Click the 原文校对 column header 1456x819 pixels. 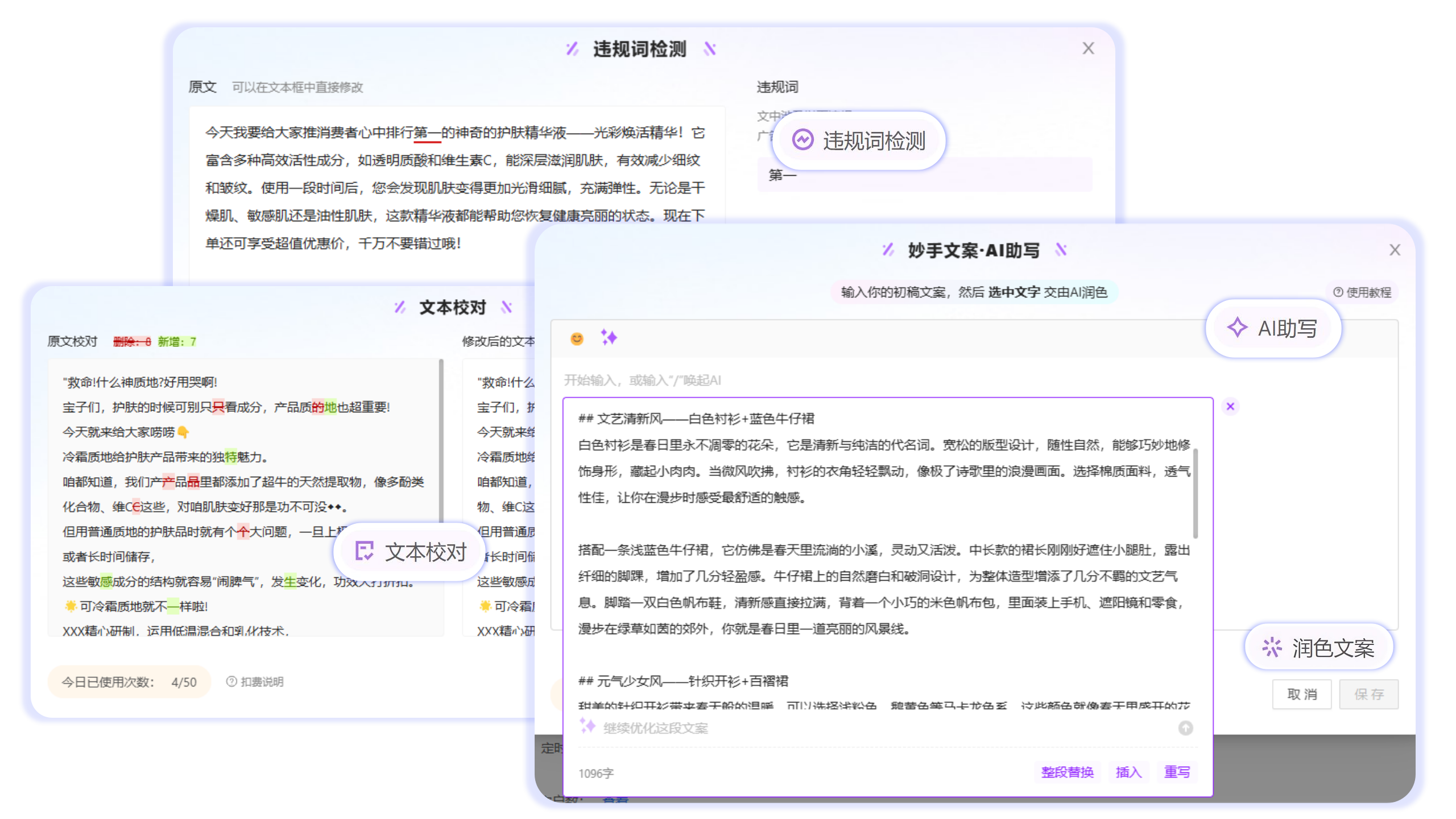tap(72, 341)
